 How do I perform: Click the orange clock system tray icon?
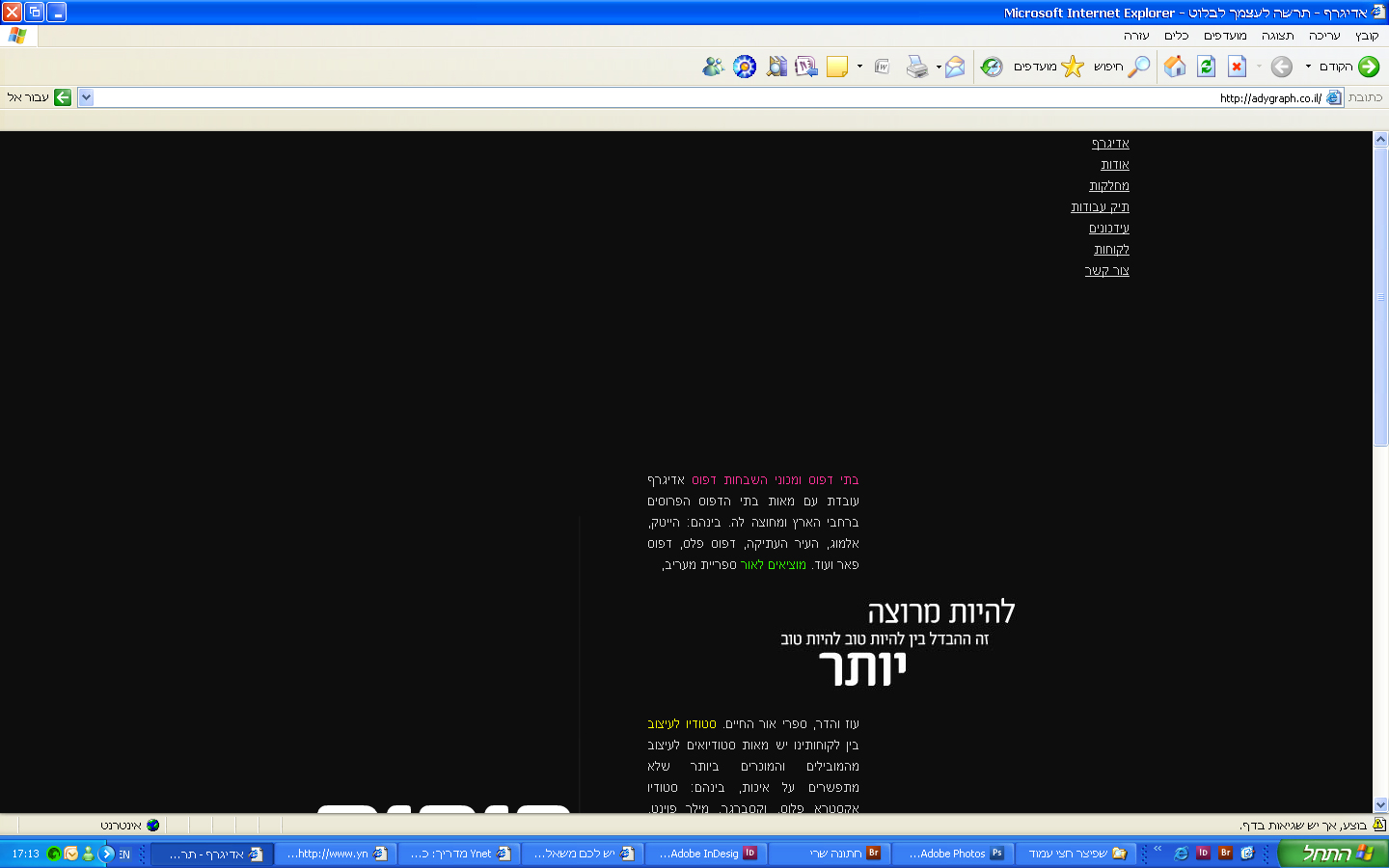71,854
